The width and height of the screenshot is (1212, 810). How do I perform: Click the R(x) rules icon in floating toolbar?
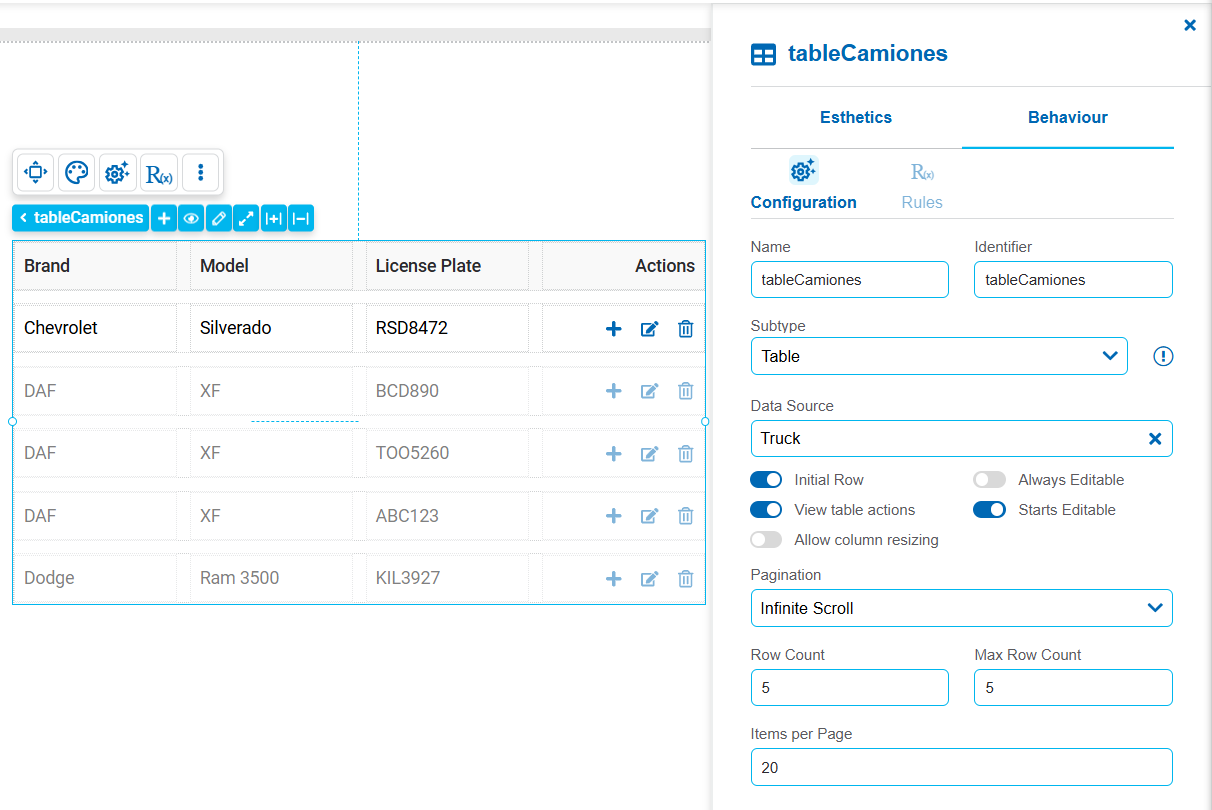click(159, 173)
